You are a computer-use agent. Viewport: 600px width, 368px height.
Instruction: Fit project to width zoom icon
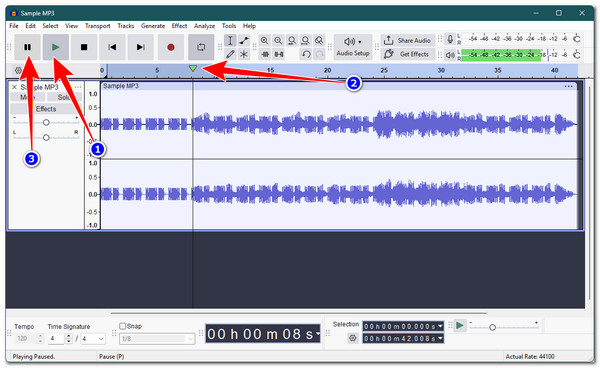[305, 41]
